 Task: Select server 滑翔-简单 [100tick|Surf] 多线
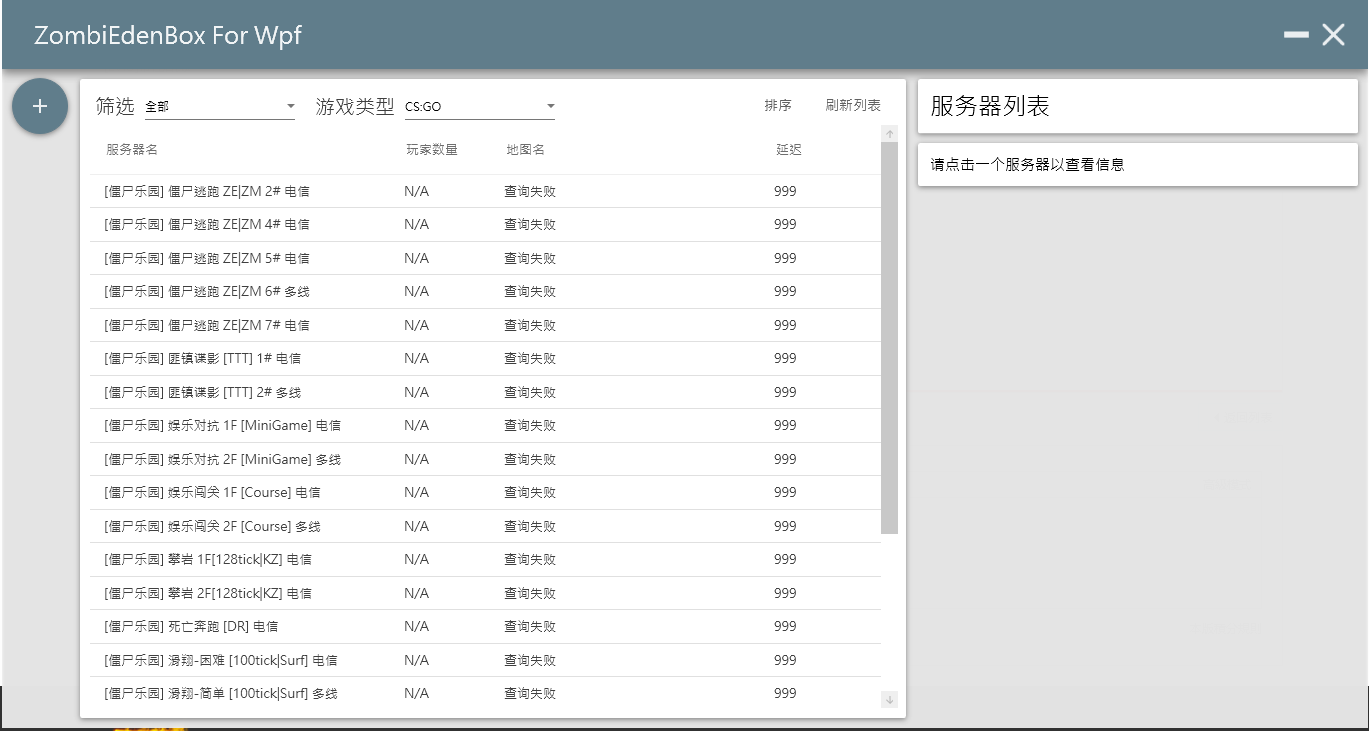point(300,693)
